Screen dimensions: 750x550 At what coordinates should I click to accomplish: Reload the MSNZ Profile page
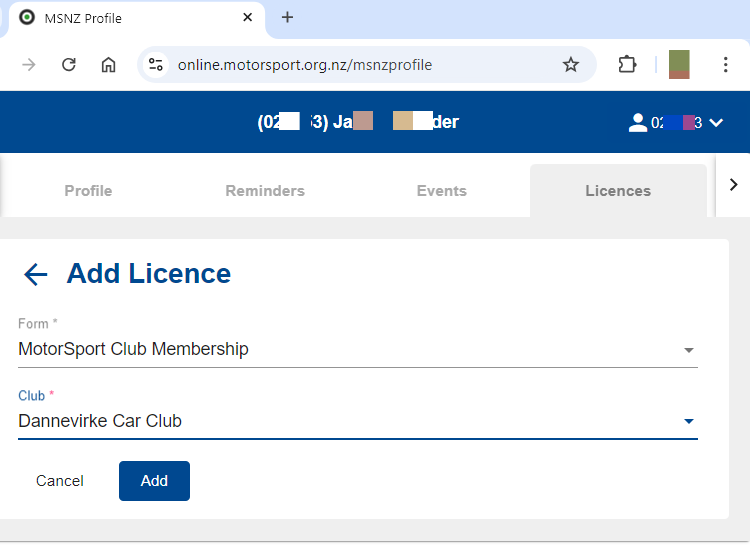tap(69, 65)
